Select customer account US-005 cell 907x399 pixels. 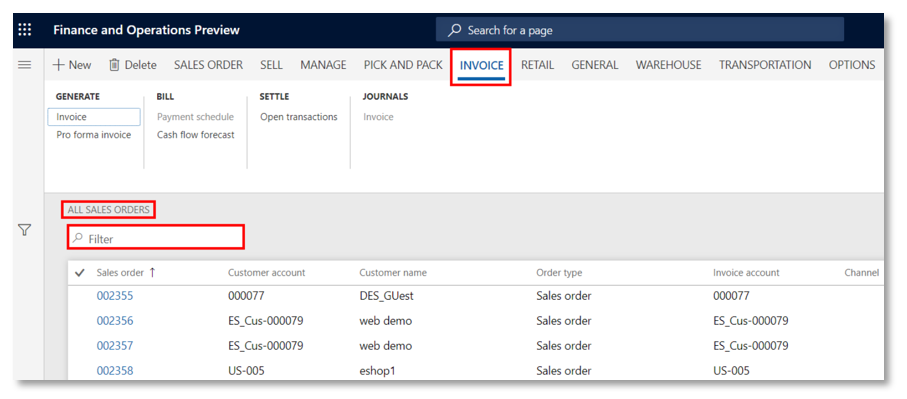246,371
